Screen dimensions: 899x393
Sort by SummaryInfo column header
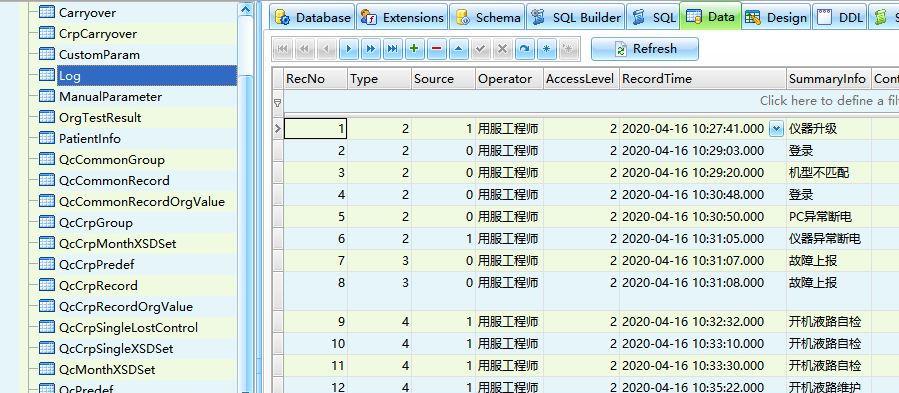click(x=828, y=79)
